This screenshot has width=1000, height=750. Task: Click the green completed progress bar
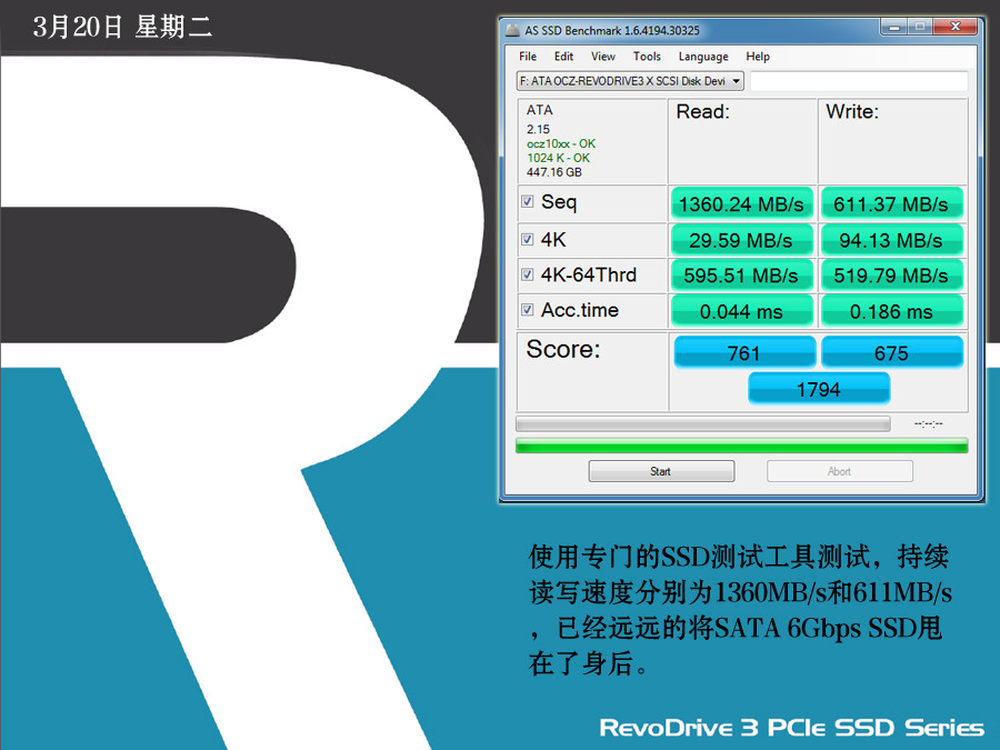[x=742, y=446]
